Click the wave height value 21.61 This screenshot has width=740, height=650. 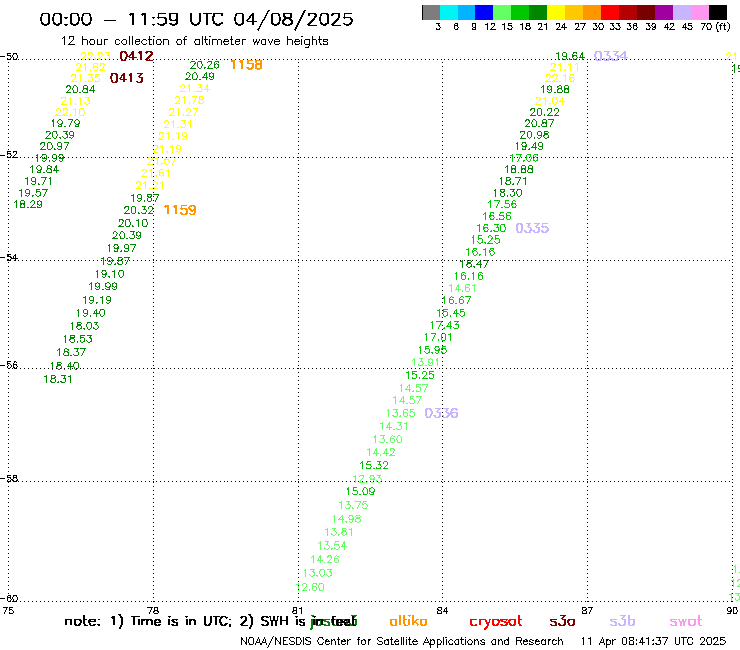[x=155, y=173]
